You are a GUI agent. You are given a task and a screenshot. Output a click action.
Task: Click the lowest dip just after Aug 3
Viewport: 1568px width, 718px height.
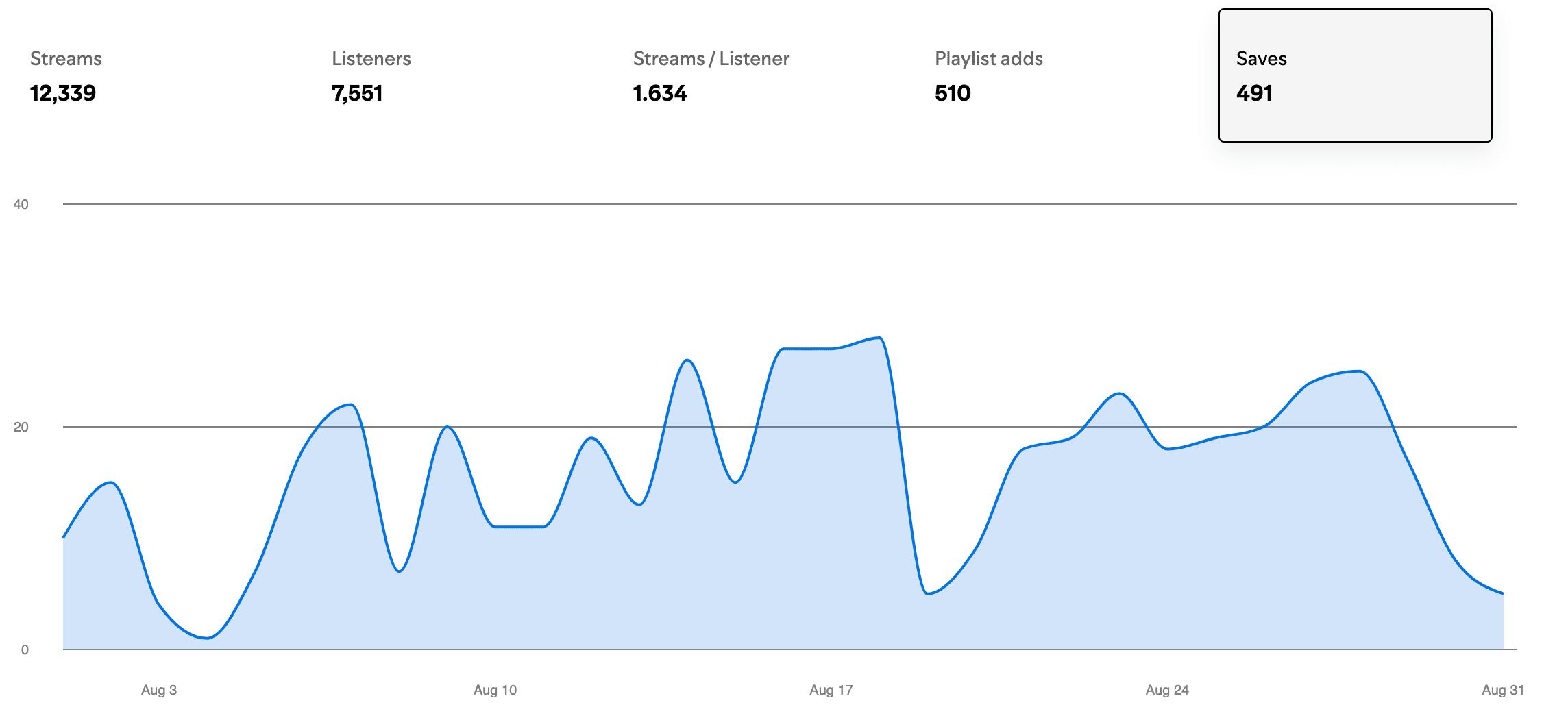[207, 638]
